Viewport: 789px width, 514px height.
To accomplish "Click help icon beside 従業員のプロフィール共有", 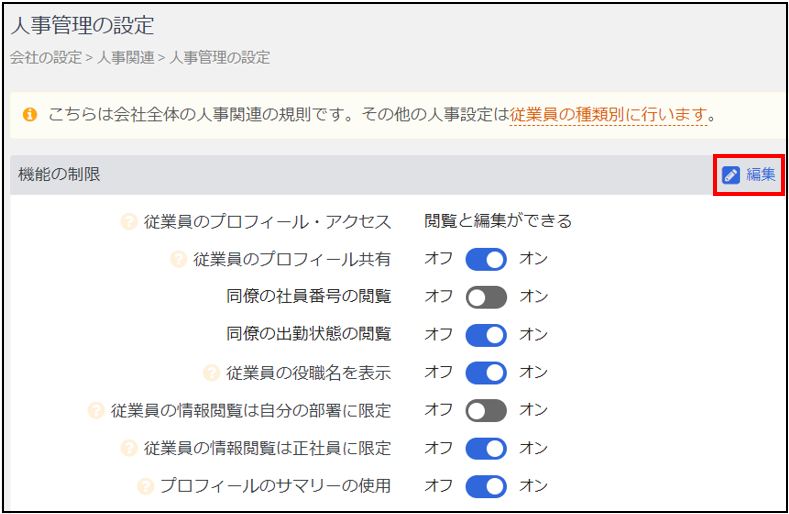I will click(x=178, y=260).
